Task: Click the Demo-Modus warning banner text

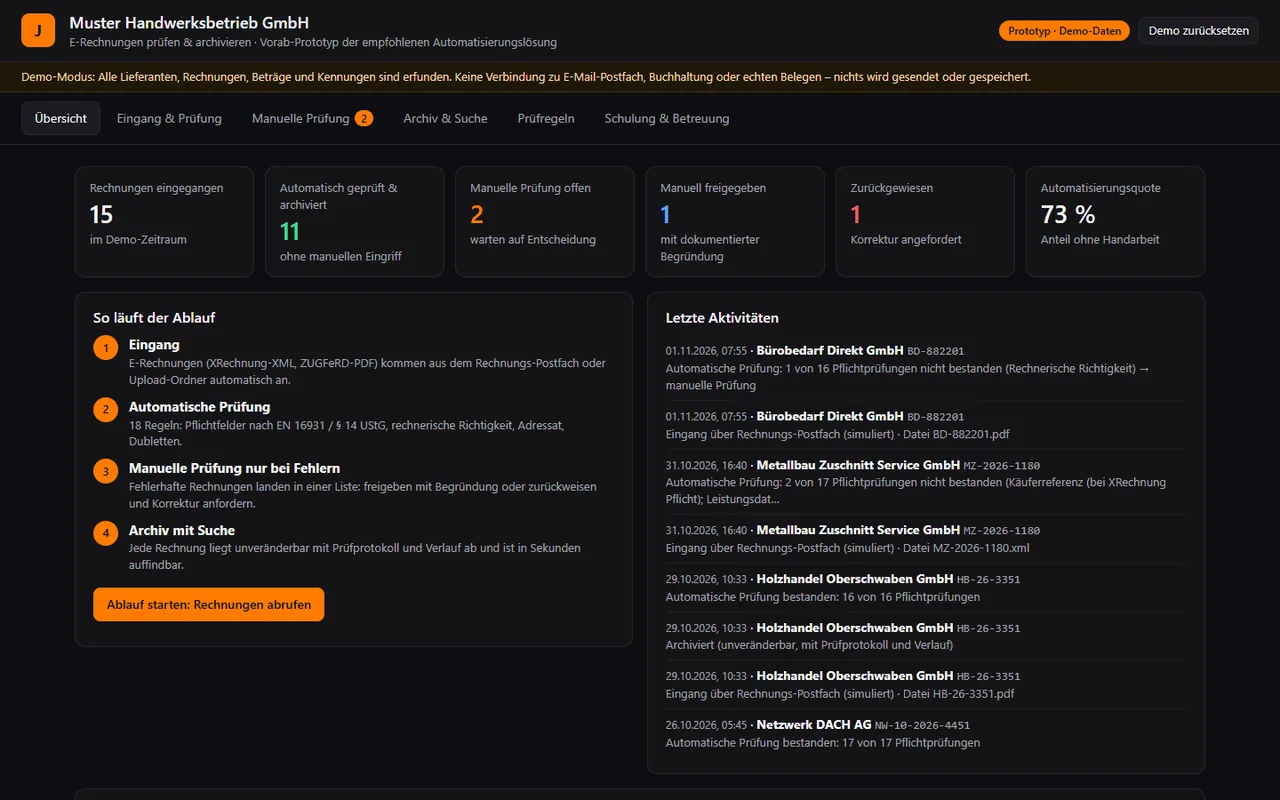Action: click(x=526, y=77)
